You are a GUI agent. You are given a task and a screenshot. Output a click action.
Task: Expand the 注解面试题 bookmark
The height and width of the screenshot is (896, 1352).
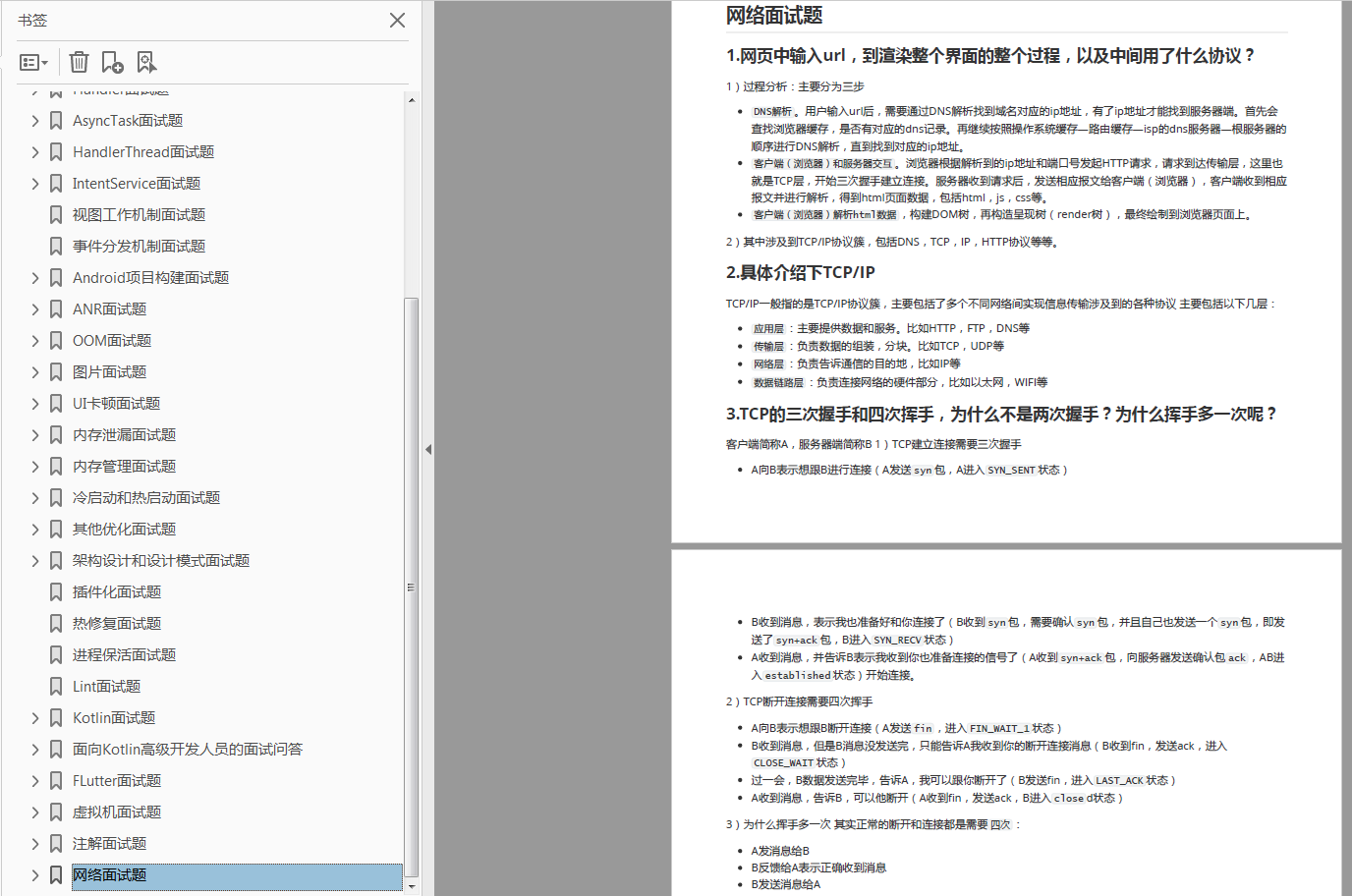point(34,844)
